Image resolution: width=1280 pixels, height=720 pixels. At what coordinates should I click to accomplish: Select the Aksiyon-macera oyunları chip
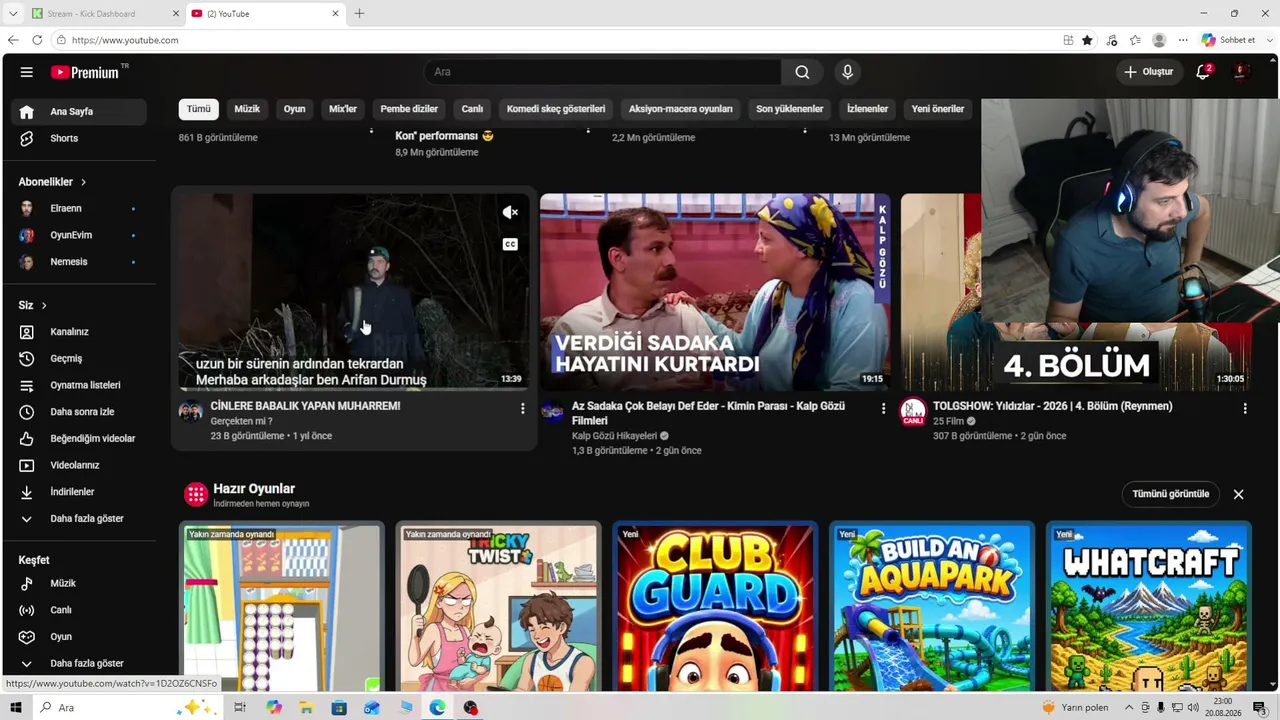click(x=681, y=109)
